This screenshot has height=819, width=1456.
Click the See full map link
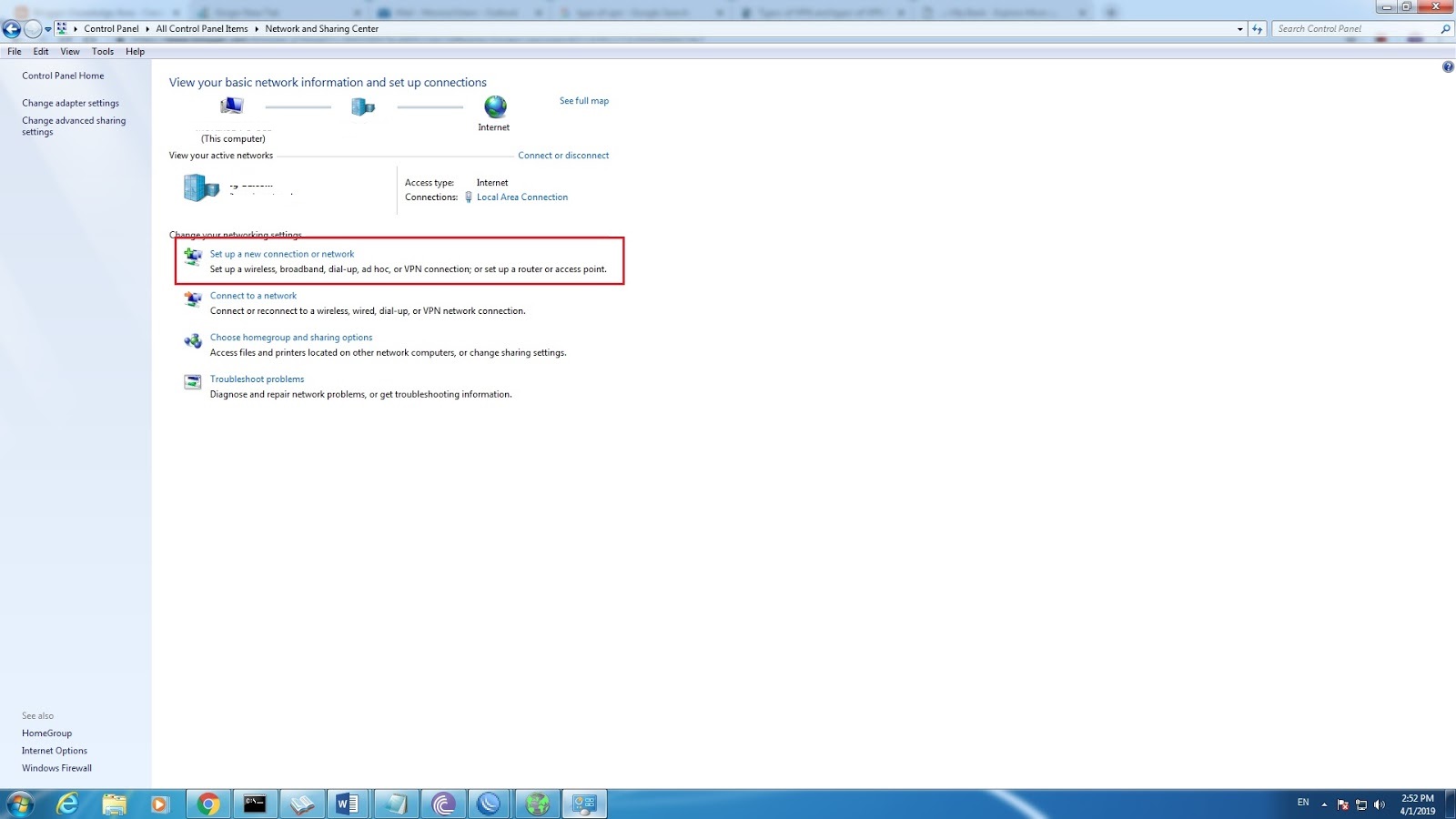tap(584, 100)
